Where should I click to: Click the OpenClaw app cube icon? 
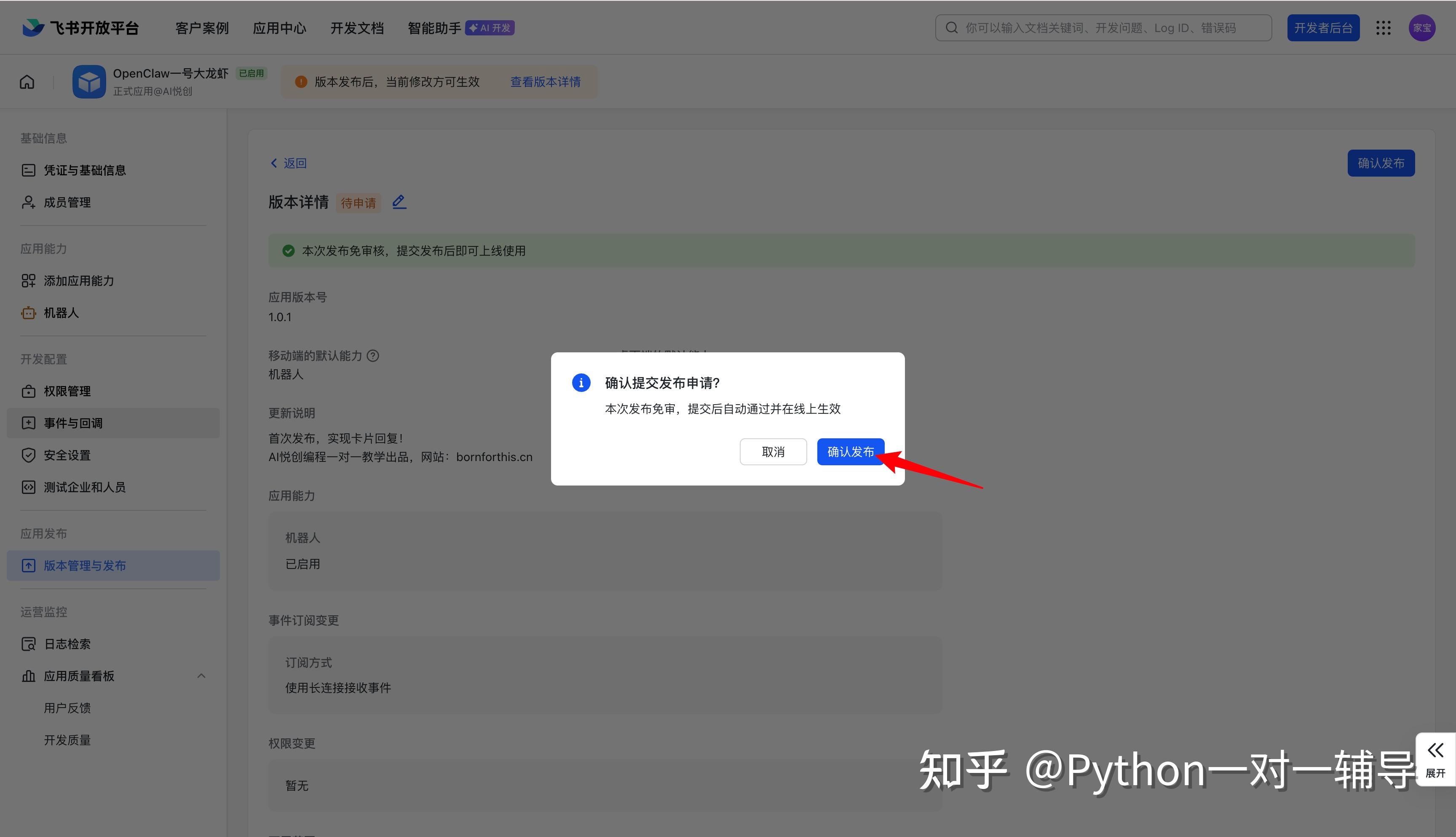[x=89, y=82]
